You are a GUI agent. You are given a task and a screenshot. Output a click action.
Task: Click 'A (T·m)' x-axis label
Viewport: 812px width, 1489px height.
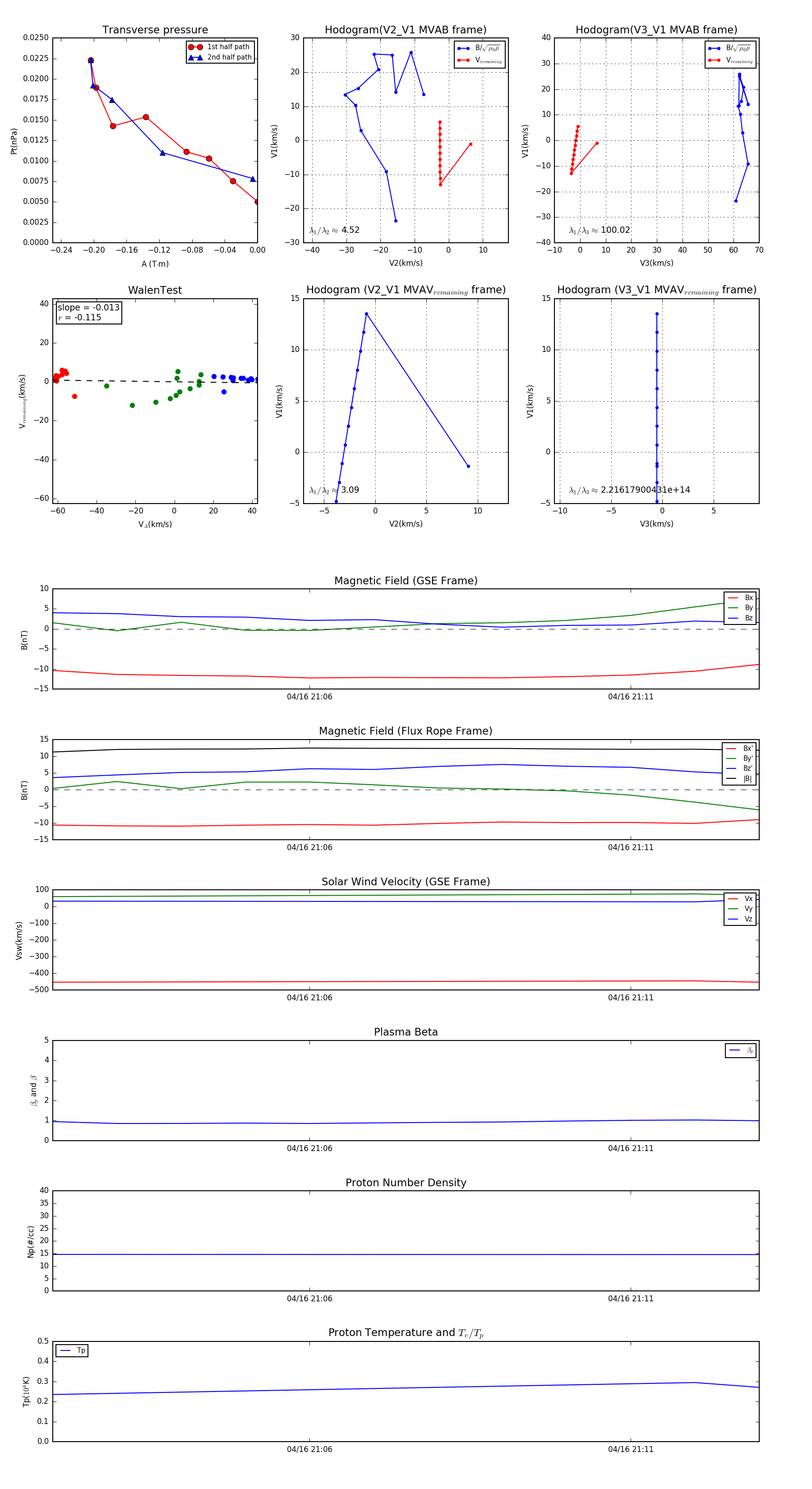coord(155,264)
